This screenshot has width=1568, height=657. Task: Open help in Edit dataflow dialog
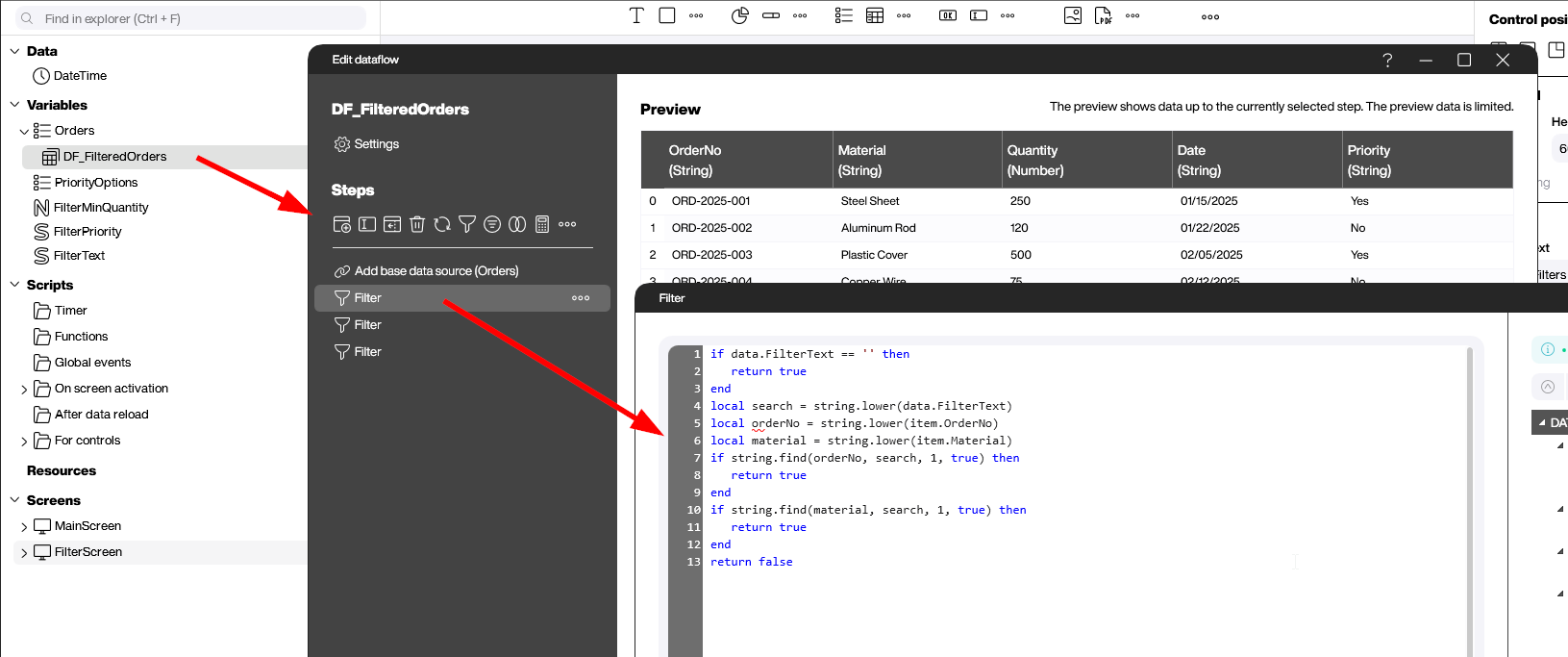(1387, 60)
